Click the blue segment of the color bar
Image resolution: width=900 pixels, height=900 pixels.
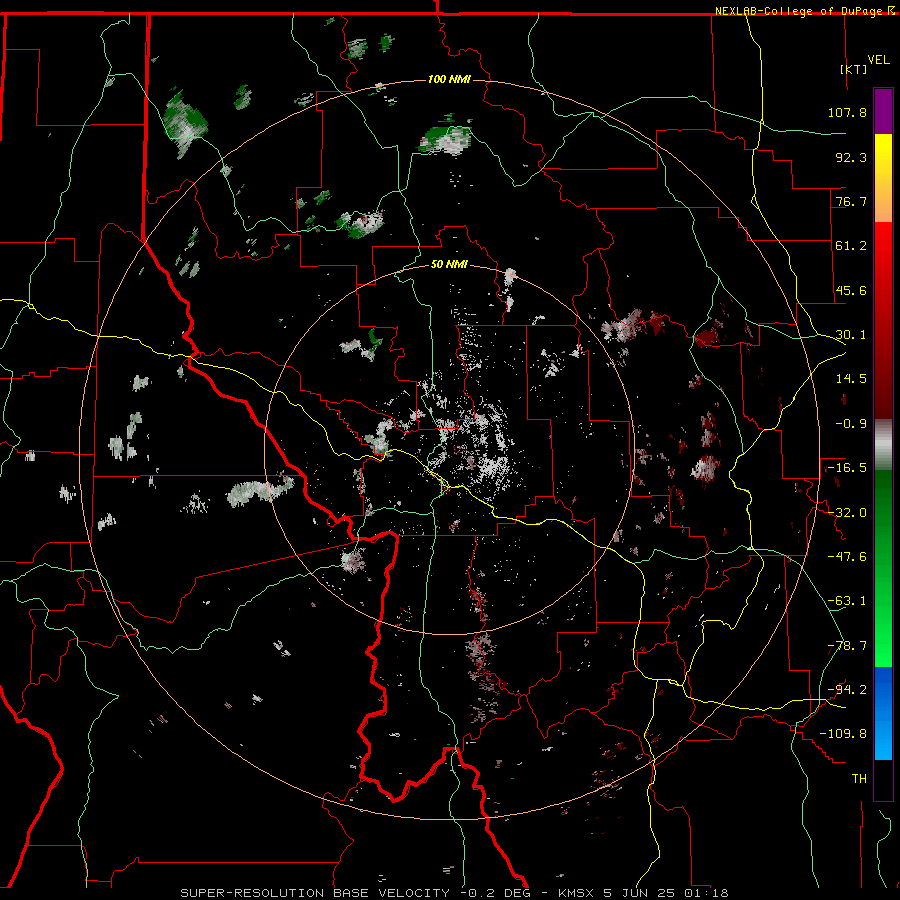coord(883,713)
